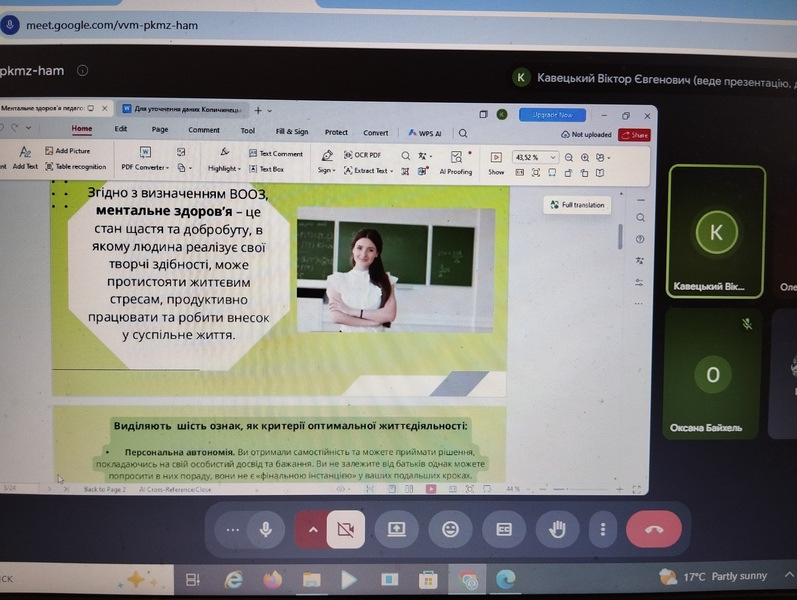
Task: Click the AI Proofing icon
Action: 456,163
